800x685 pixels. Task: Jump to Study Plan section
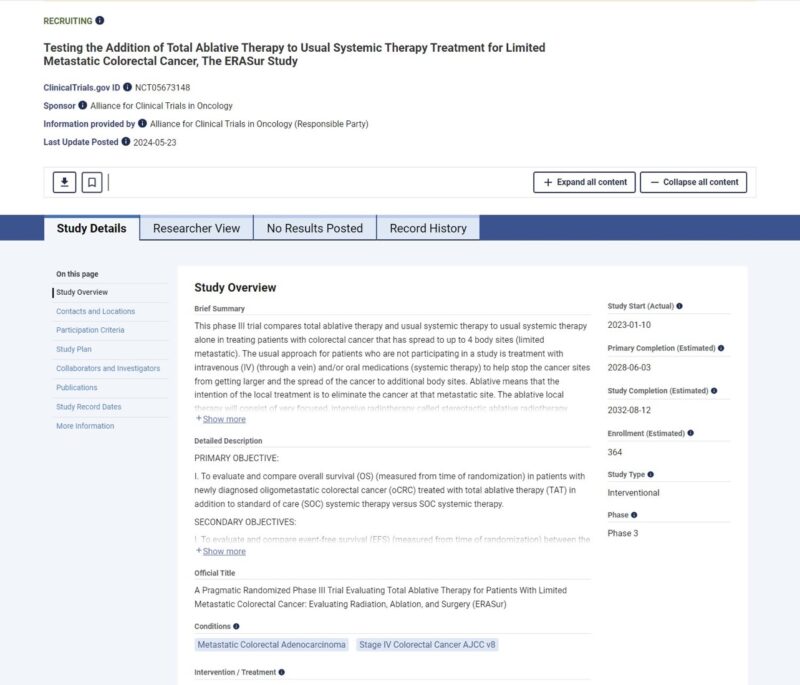click(x=73, y=349)
